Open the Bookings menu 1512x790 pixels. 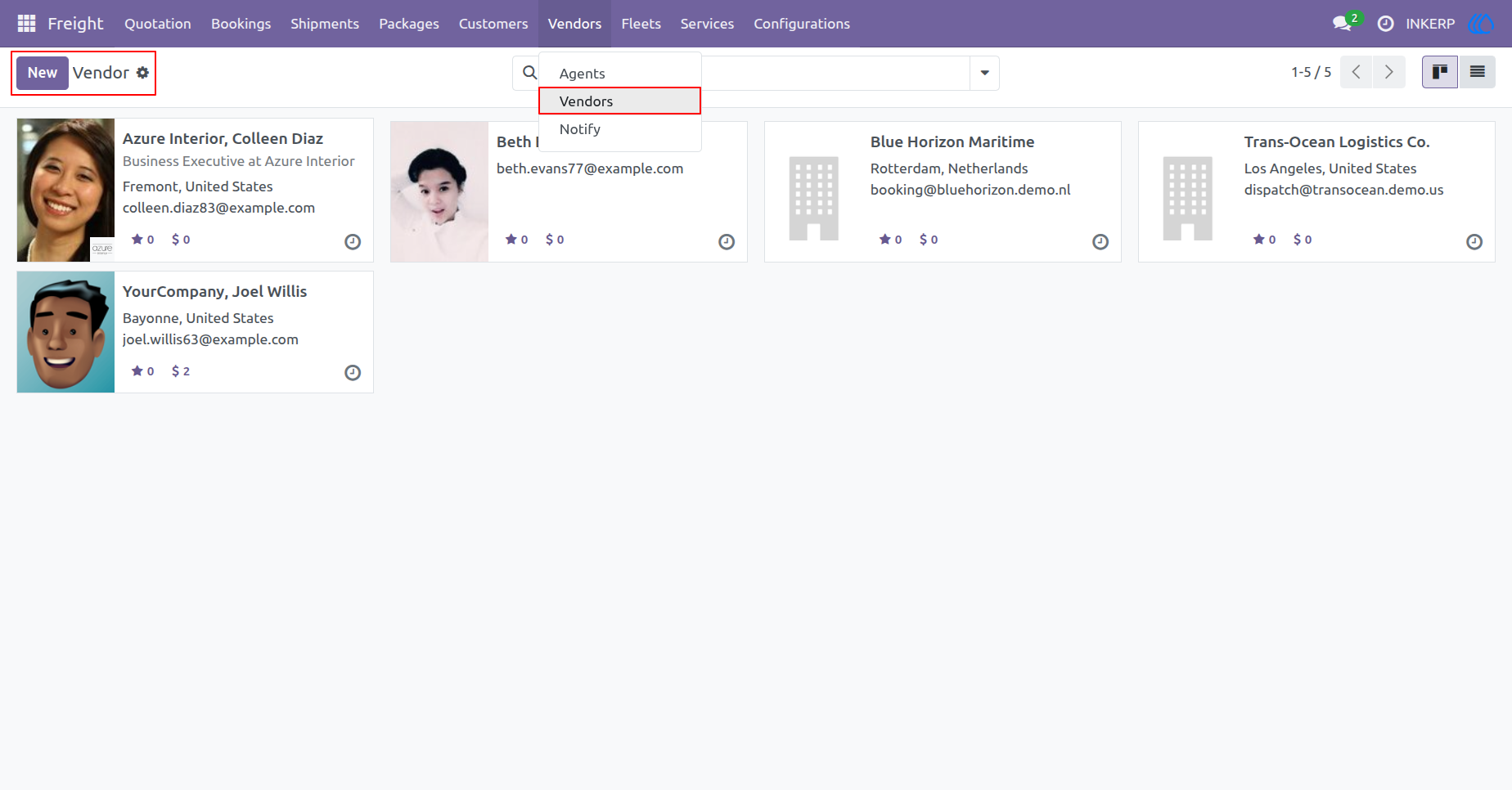(241, 24)
